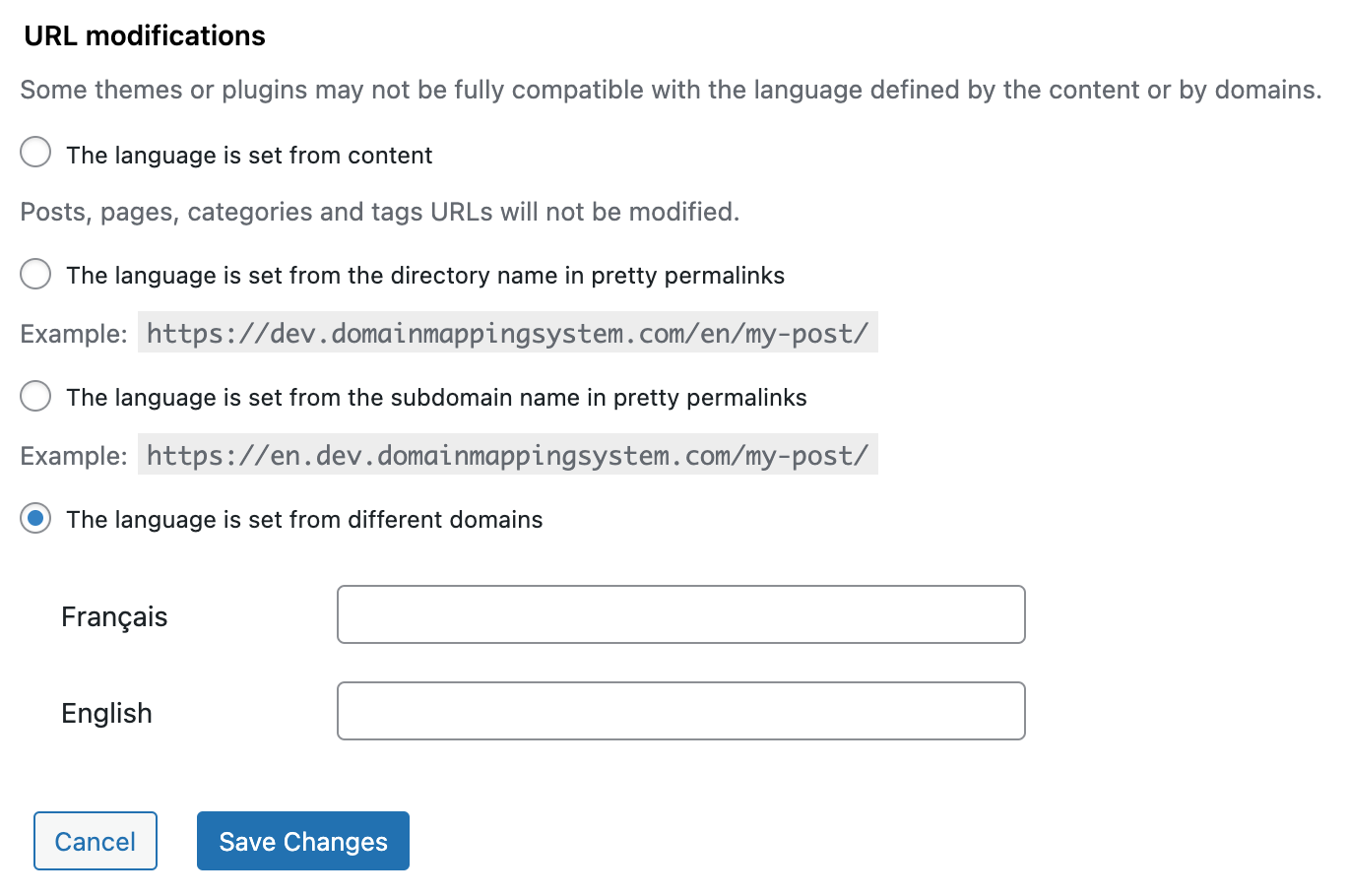This screenshot has height=896, width=1347.
Task: Click the 'directory name in pretty permalinks' label text
Action: click(425, 276)
